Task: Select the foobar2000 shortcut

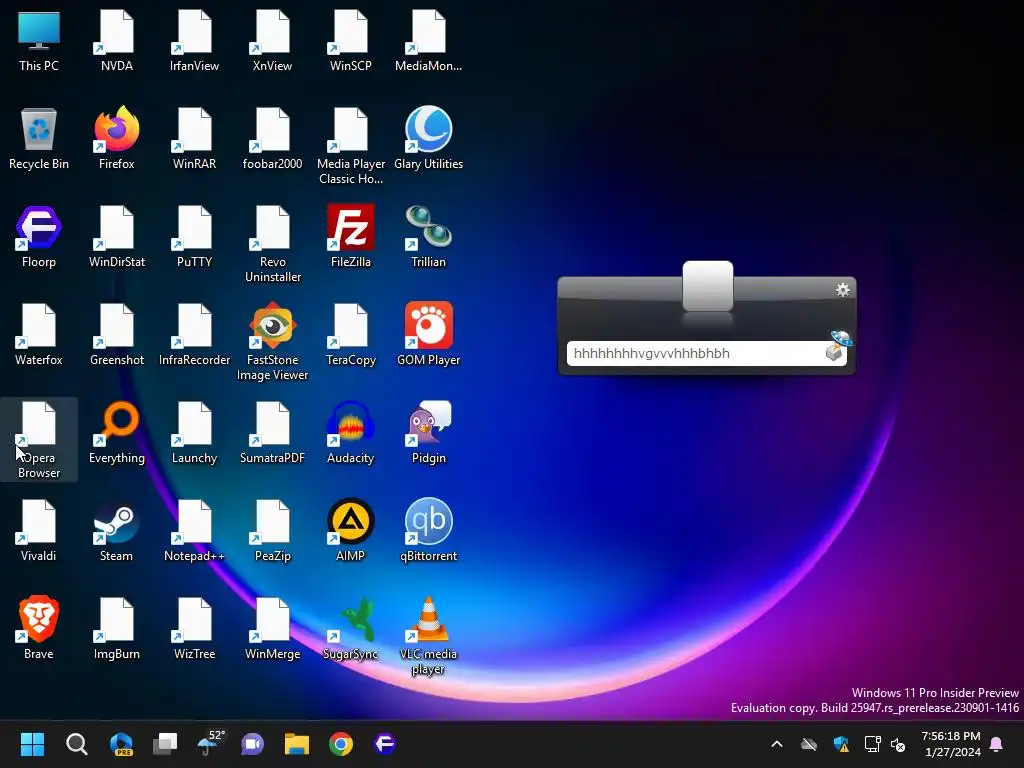Action: click(x=272, y=138)
